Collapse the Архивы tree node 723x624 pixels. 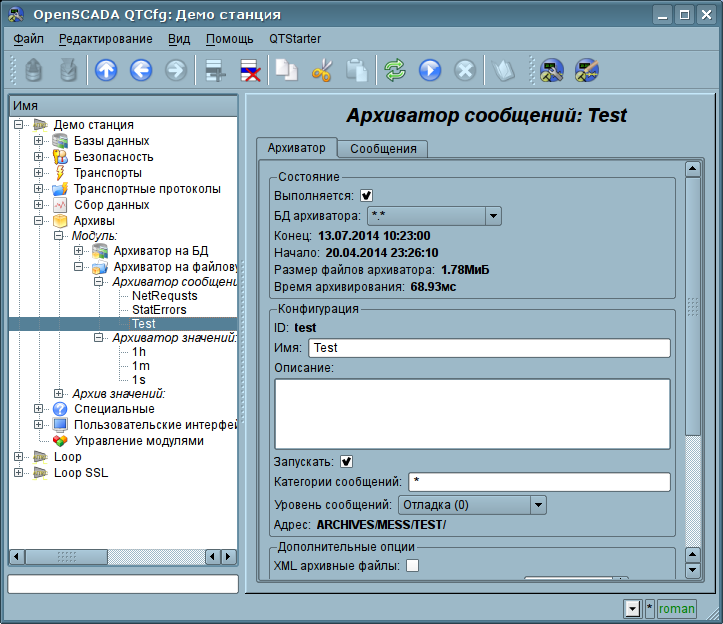tap(38, 220)
